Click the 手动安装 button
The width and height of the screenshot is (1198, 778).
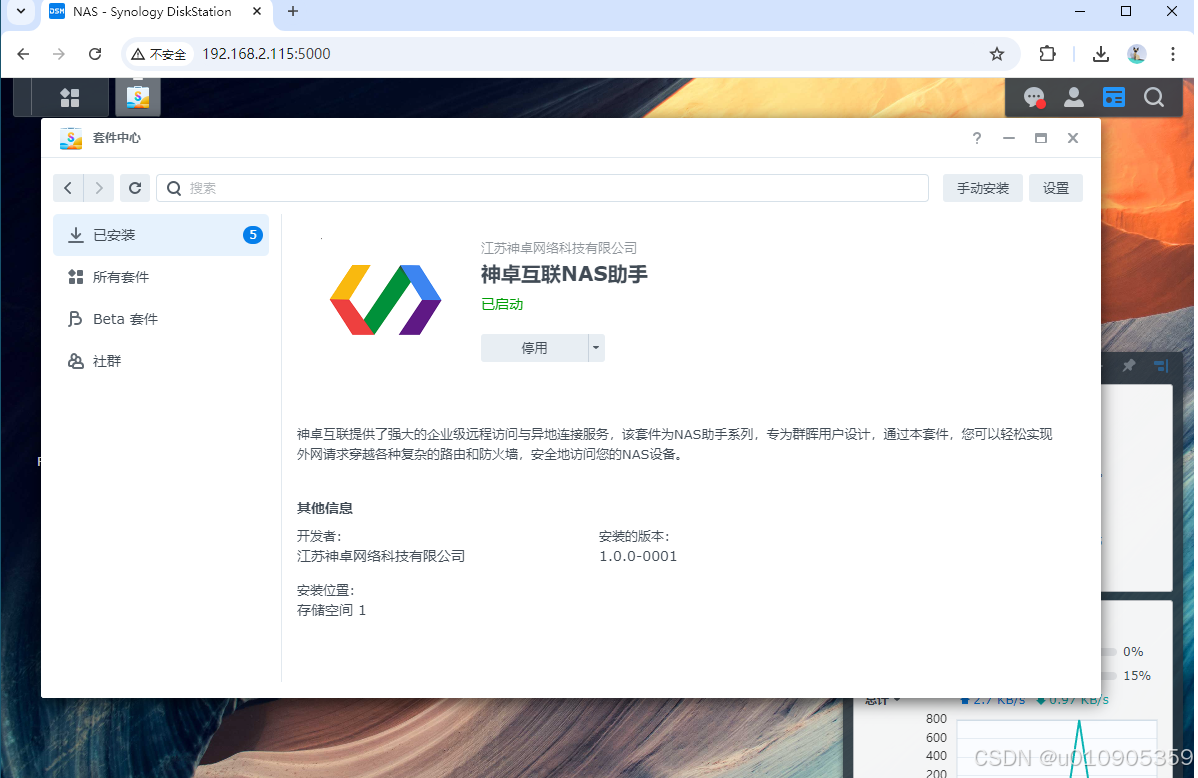coord(983,188)
